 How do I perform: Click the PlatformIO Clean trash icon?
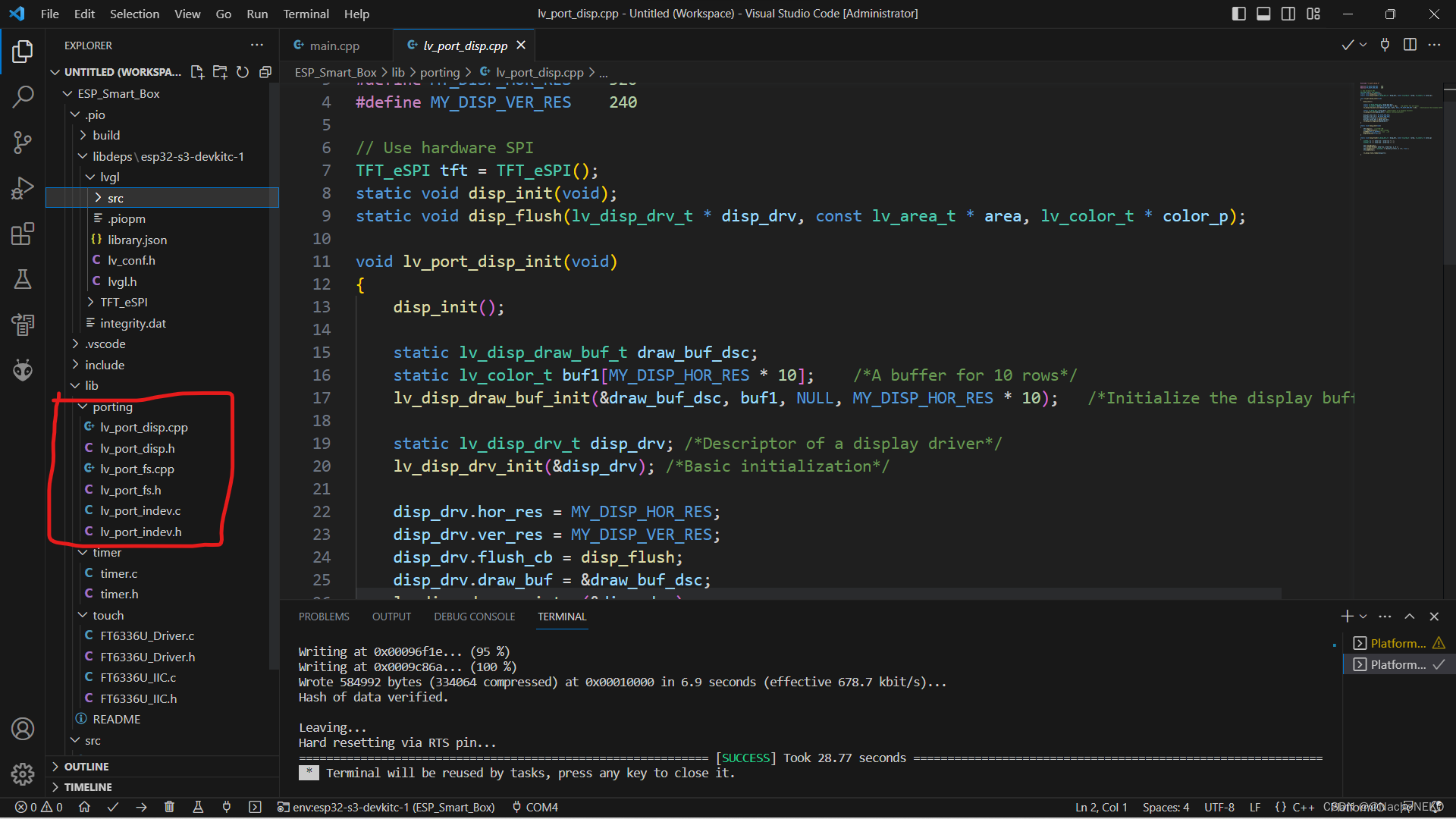coord(169,807)
